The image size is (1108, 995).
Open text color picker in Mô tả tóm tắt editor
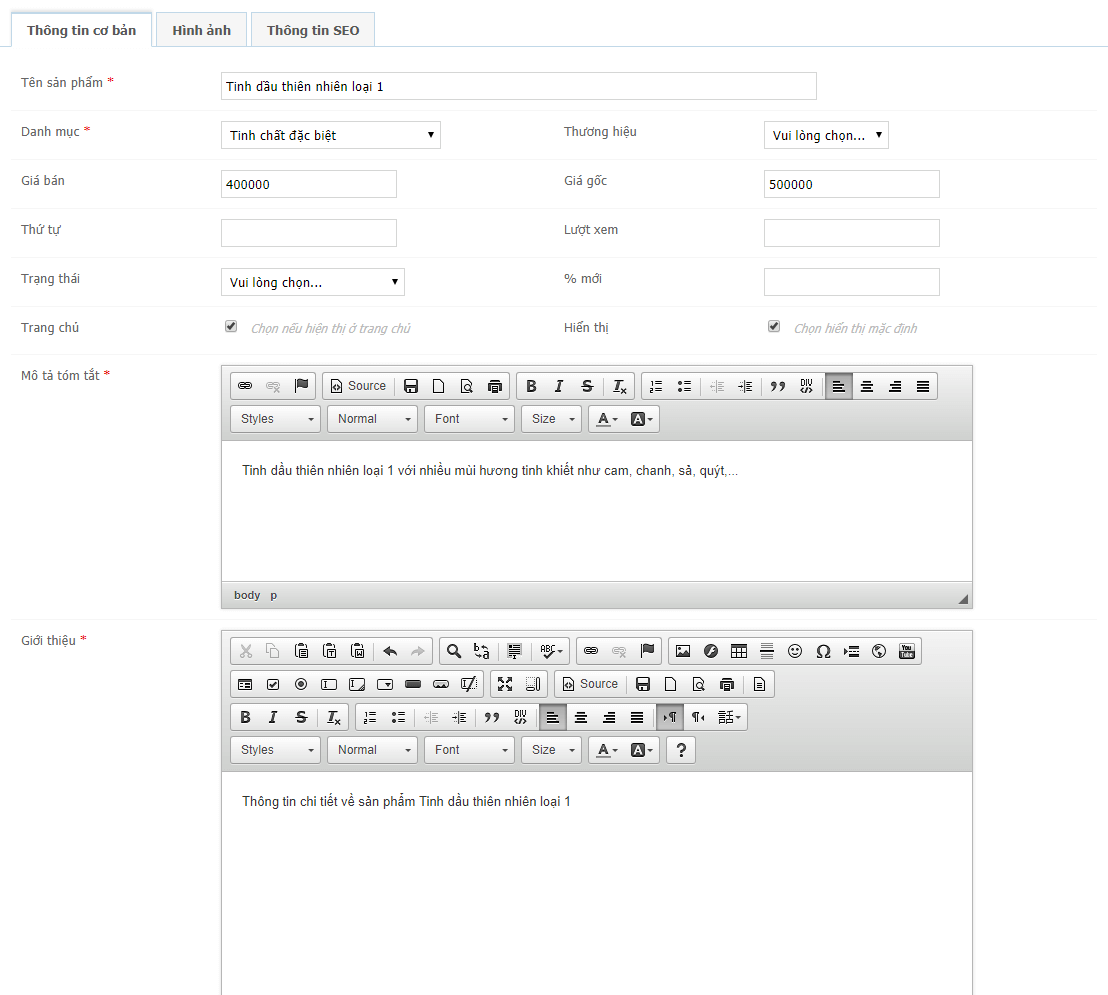click(607, 419)
